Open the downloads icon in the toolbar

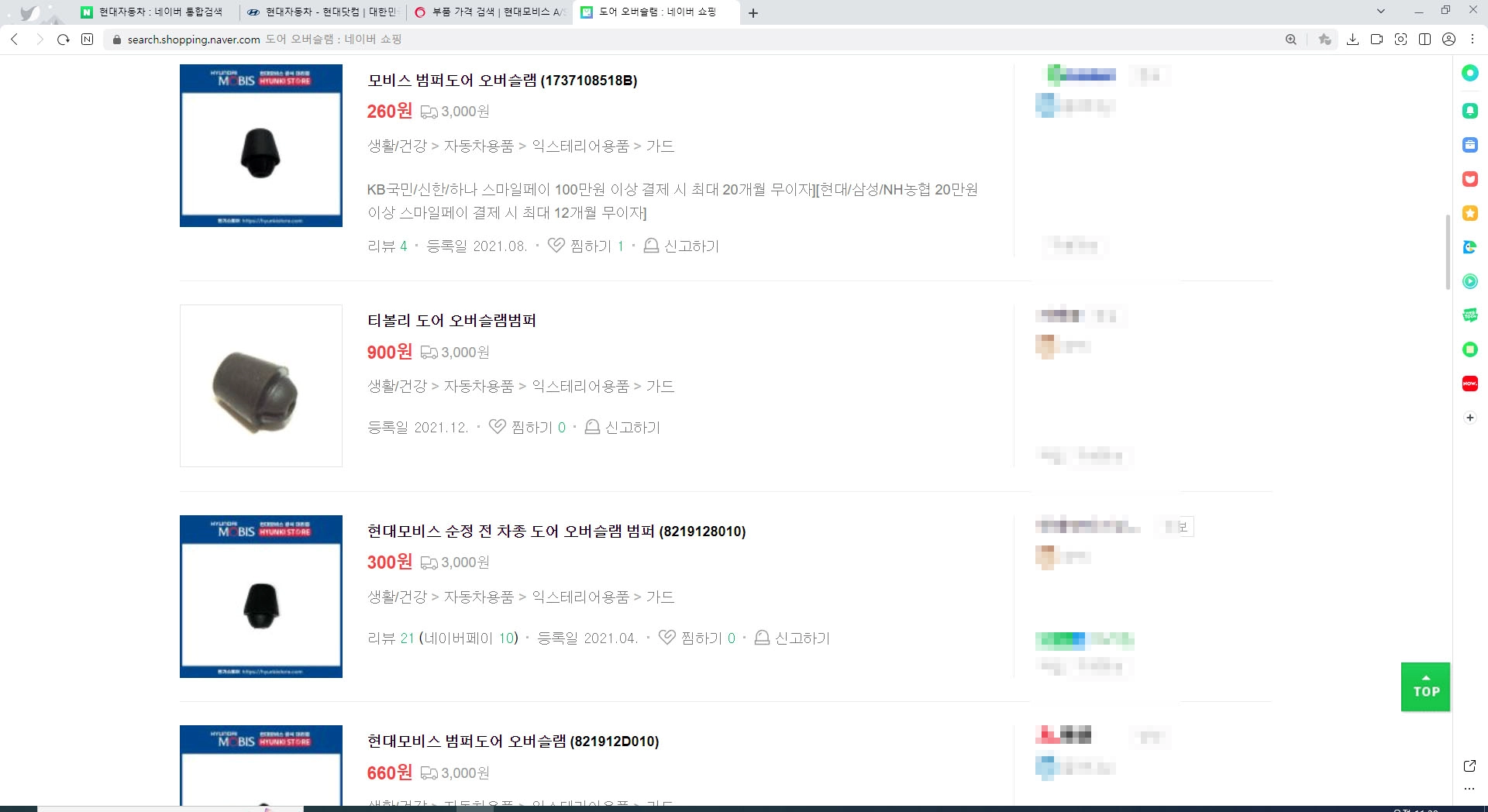[1353, 39]
